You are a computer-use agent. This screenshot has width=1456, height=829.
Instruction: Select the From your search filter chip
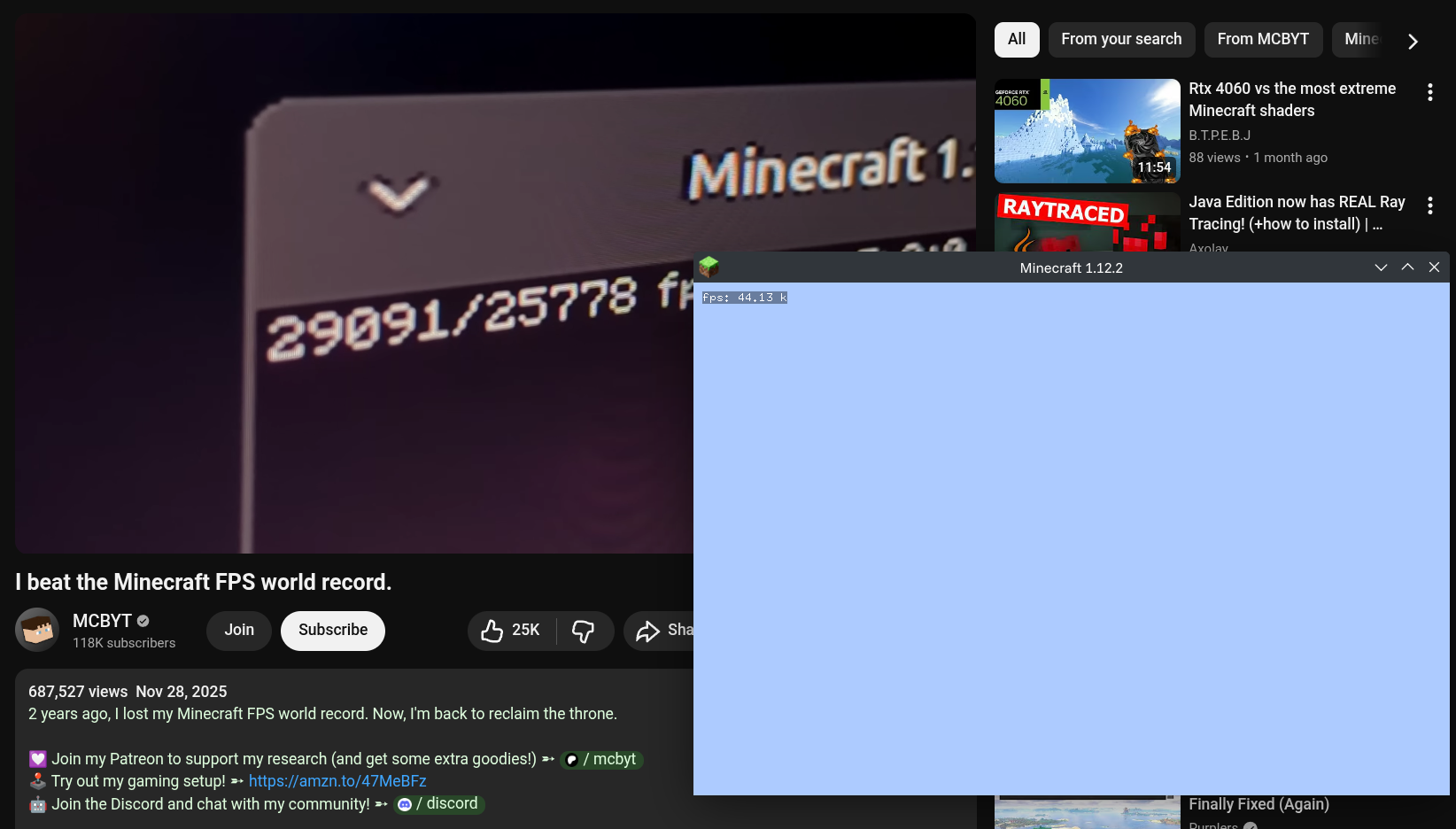[x=1121, y=40]
